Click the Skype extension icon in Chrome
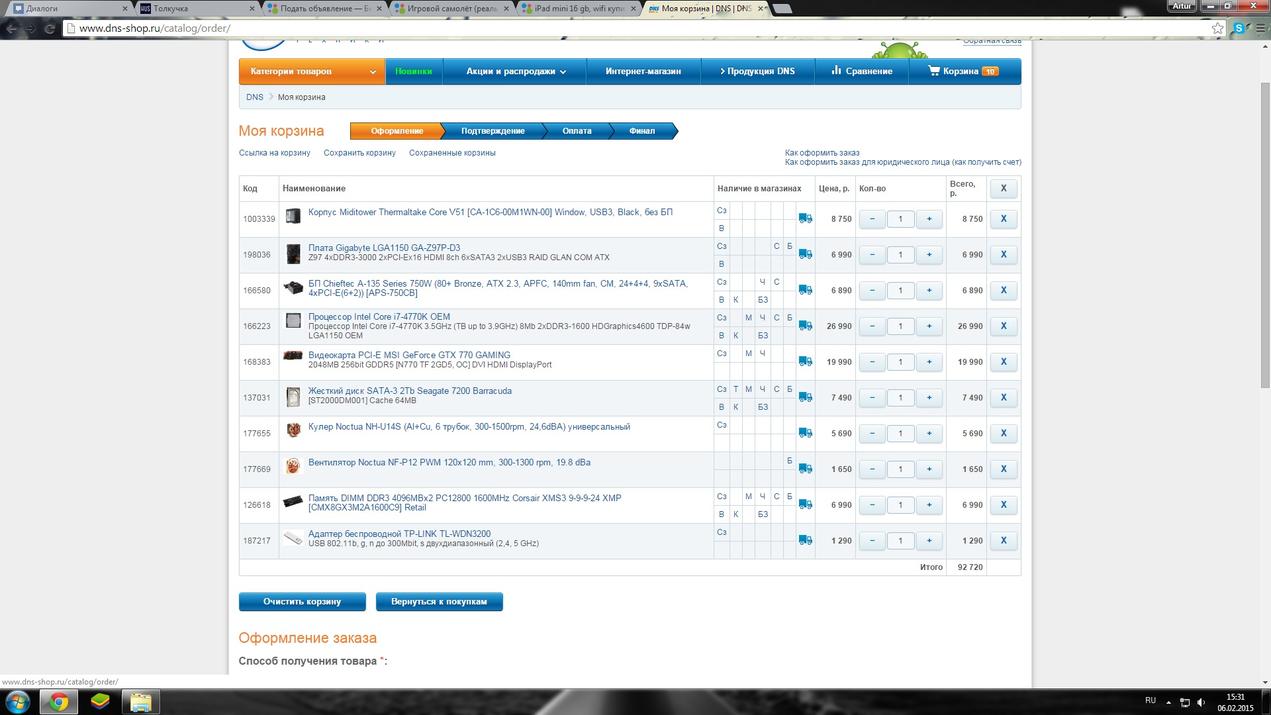This screenshot has height=715, width=1271. [x=1239, y=28]
